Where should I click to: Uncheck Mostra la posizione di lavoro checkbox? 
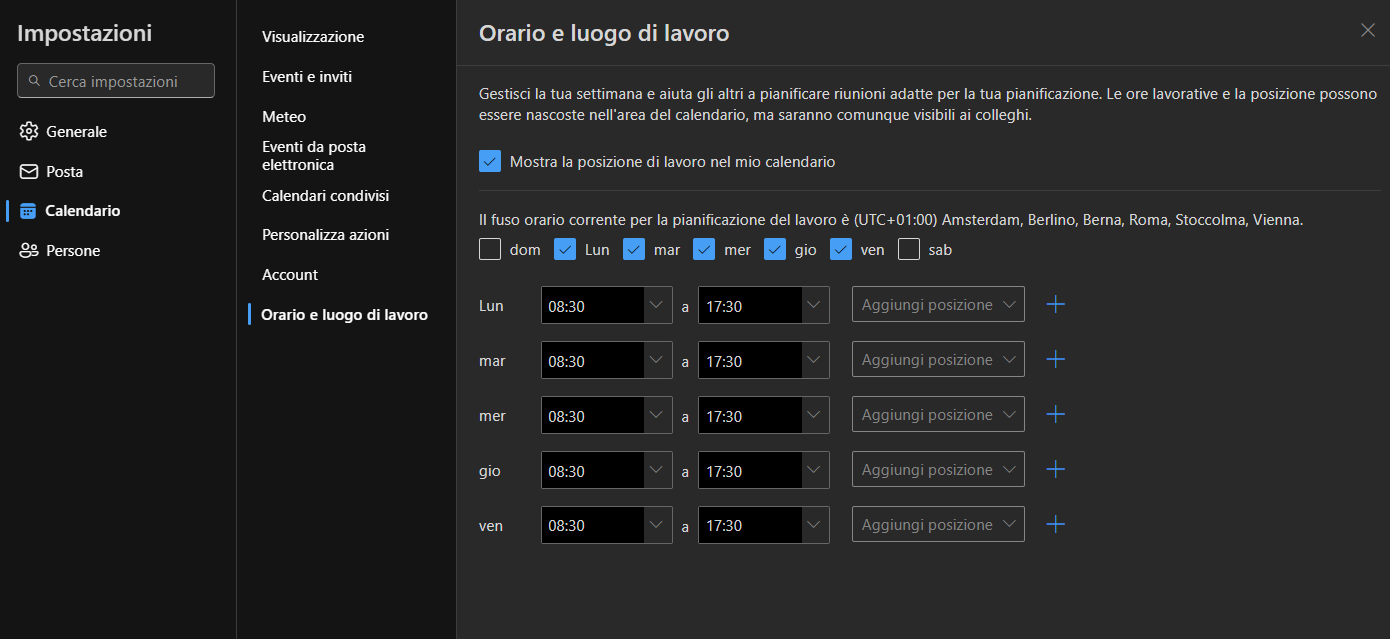[490, 161]
